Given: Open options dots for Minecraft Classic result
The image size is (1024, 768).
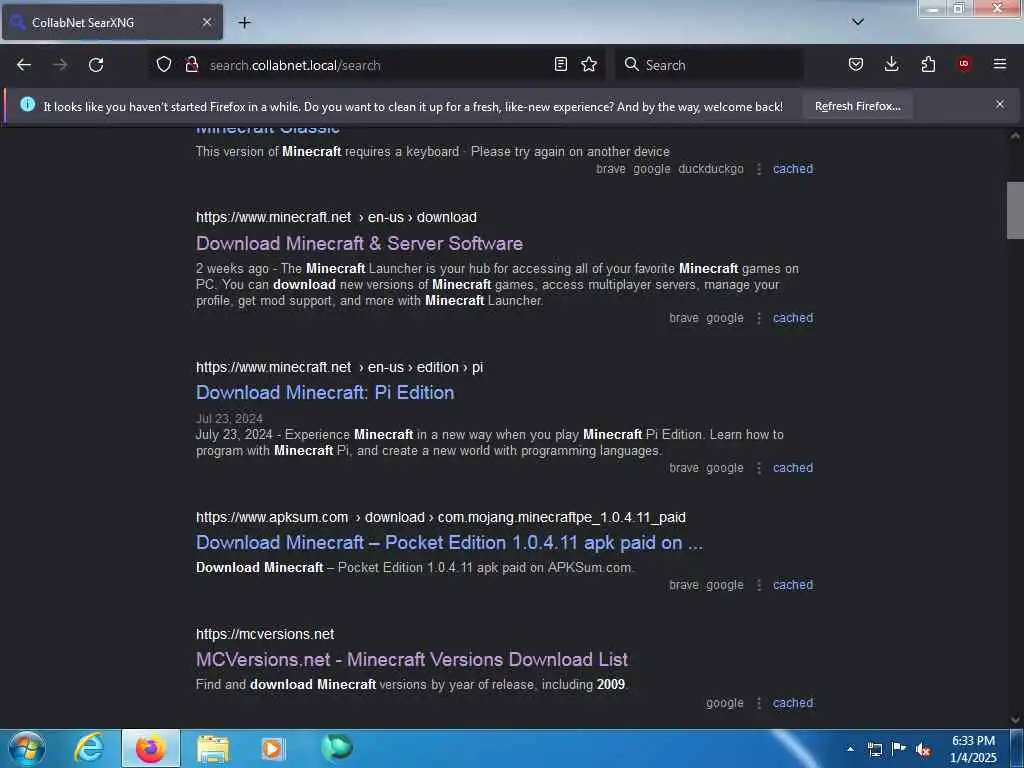Looking at the screenshot, I should [759, 169].
